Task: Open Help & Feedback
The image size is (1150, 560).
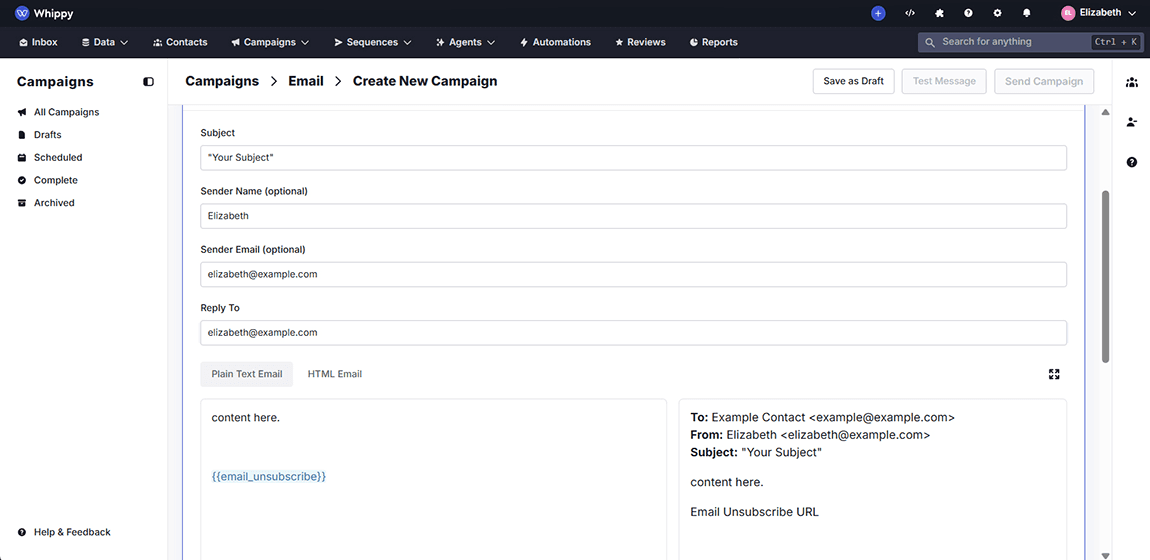Action: click(64, 532)
